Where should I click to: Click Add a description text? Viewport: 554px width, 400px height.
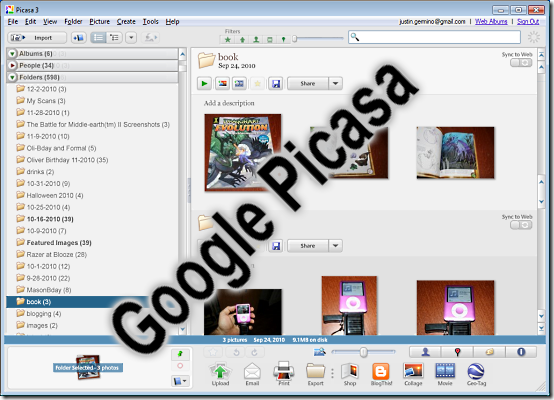tap(229, 103)
